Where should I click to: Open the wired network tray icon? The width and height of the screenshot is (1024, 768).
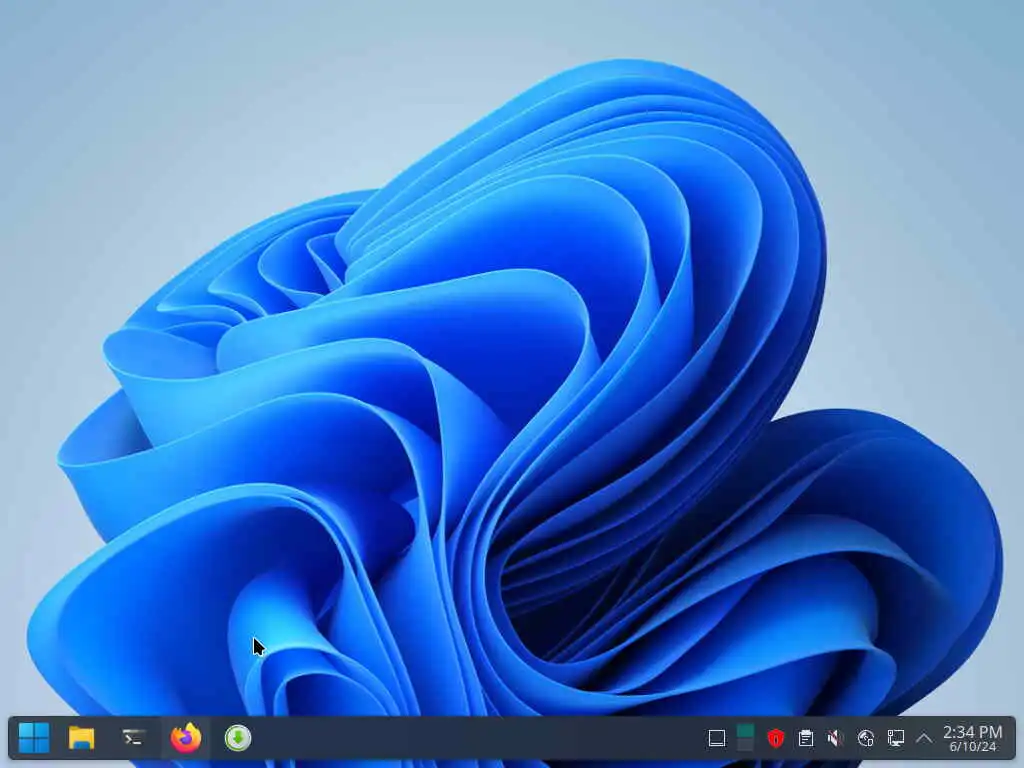(895, 738)
